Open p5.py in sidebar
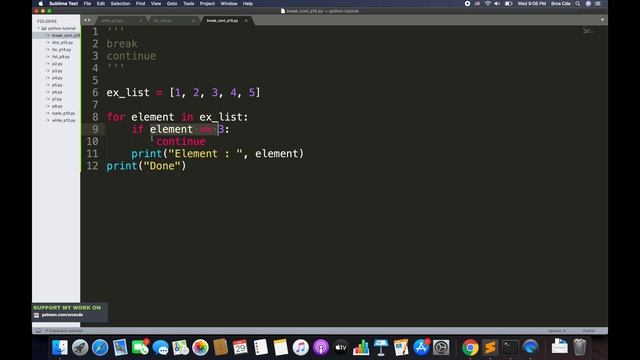Screen dimensions: 640x360 [x=57, y=85]
